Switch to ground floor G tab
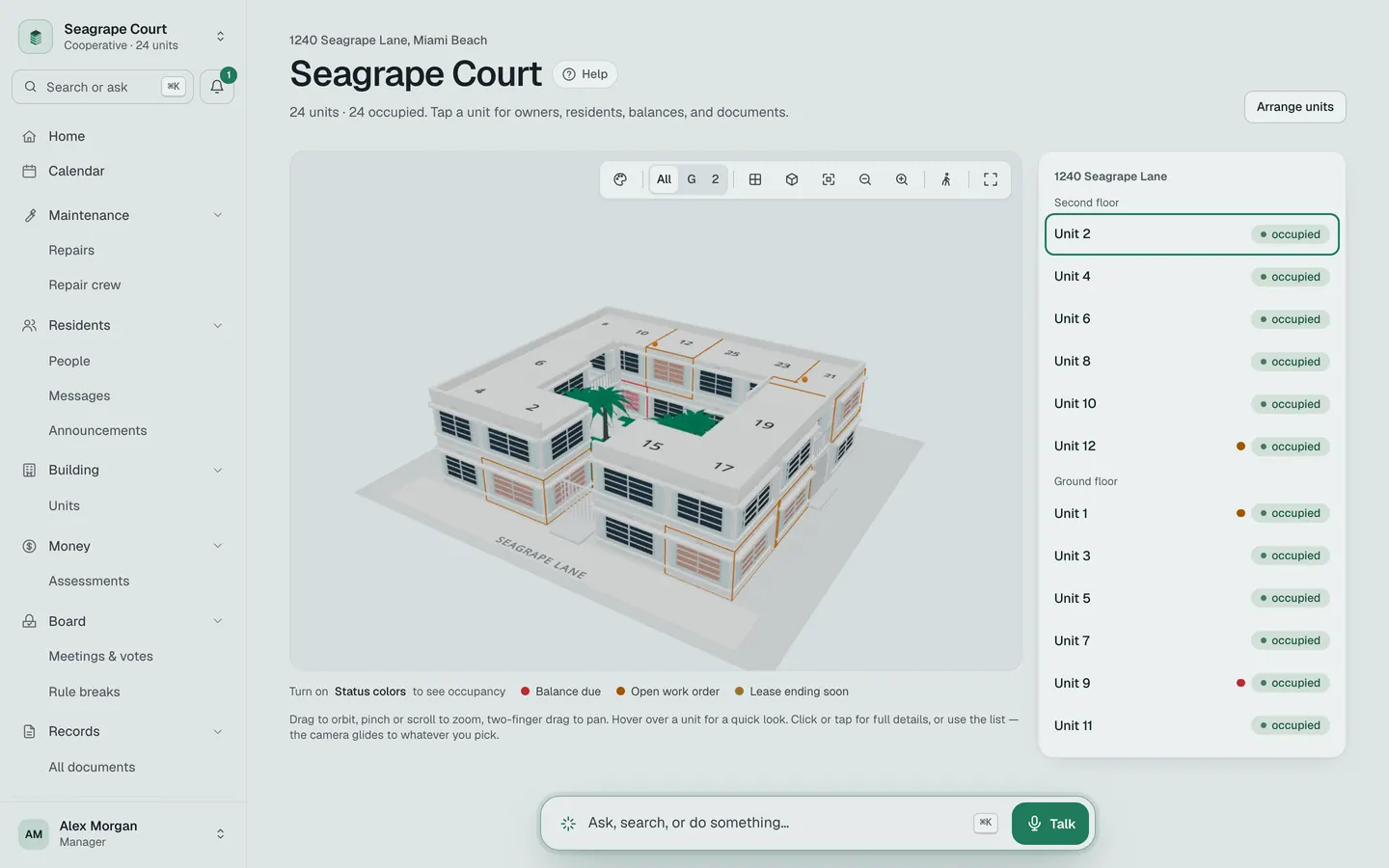The image size is (1389, 868). (x=692, y=179)
